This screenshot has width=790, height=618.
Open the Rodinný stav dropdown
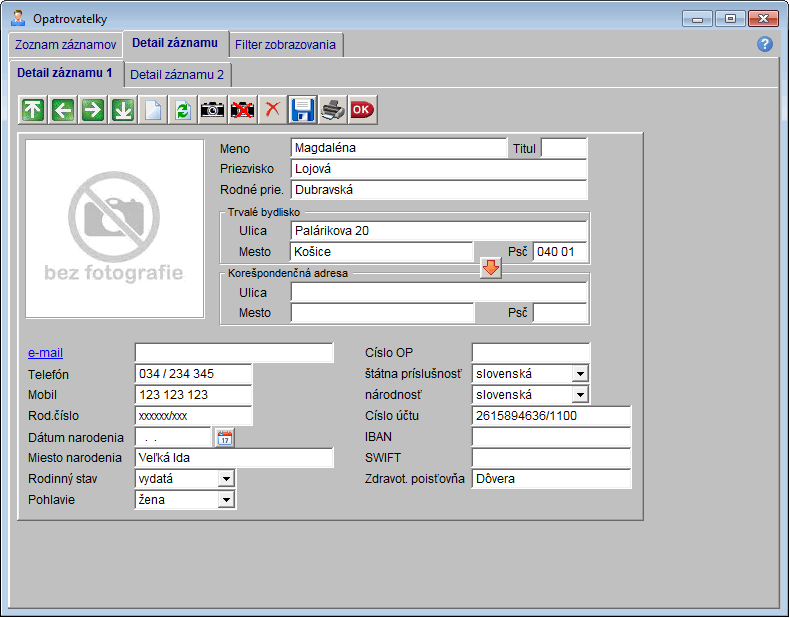tap(226, 479)
